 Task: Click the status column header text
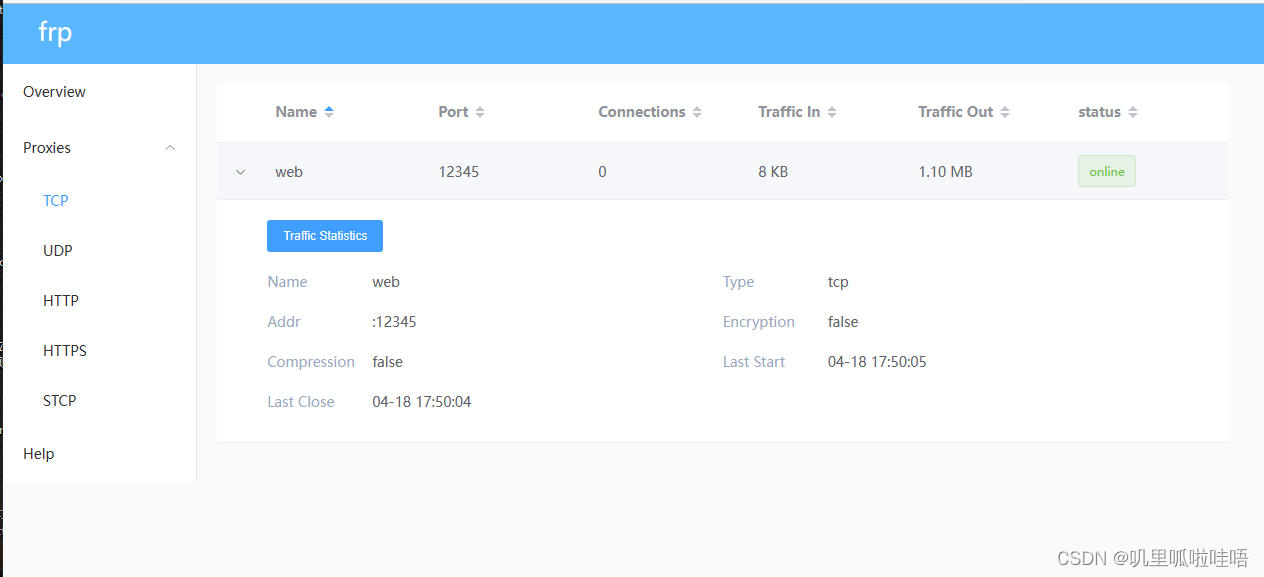point(1099,112)
